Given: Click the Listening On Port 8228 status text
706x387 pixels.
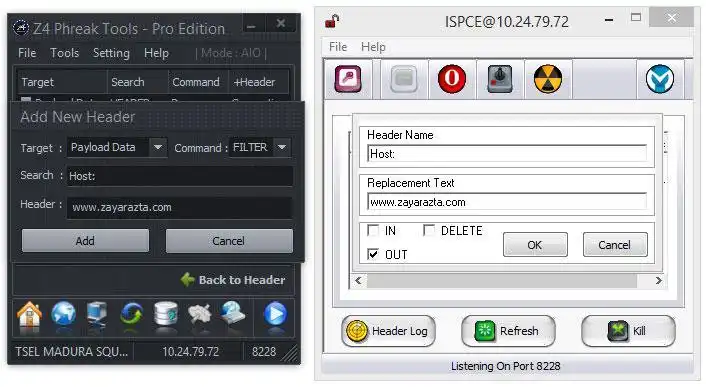Looking at the screenshot, I should [x=506, y=366].
